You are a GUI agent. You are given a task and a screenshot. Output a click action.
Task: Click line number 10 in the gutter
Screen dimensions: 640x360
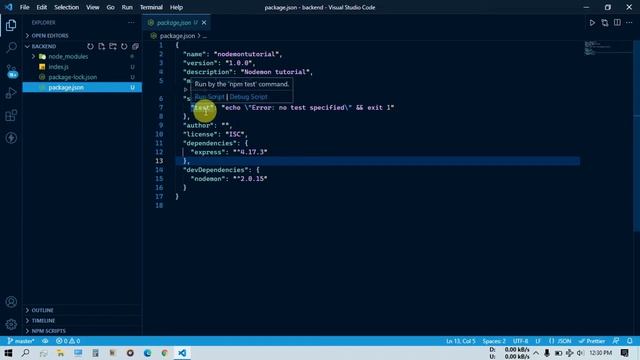tap(159, 134)
